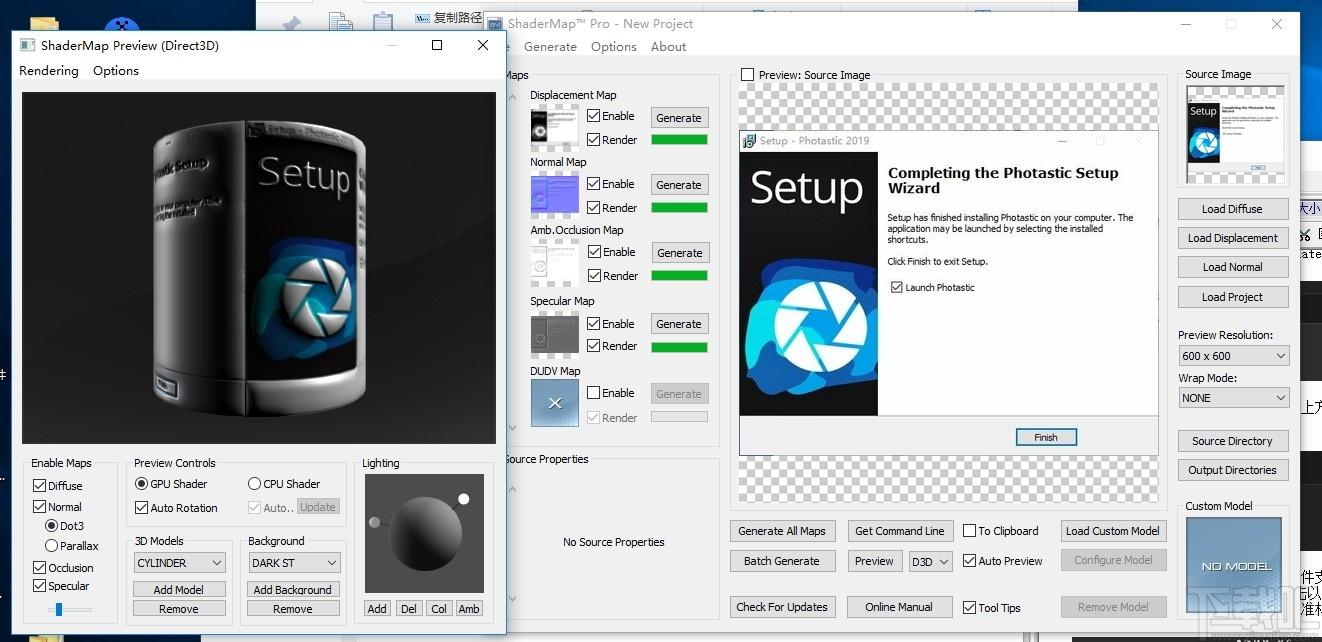Click the gray light handle on lighting sphere
1322x642 pixels.
374,522
